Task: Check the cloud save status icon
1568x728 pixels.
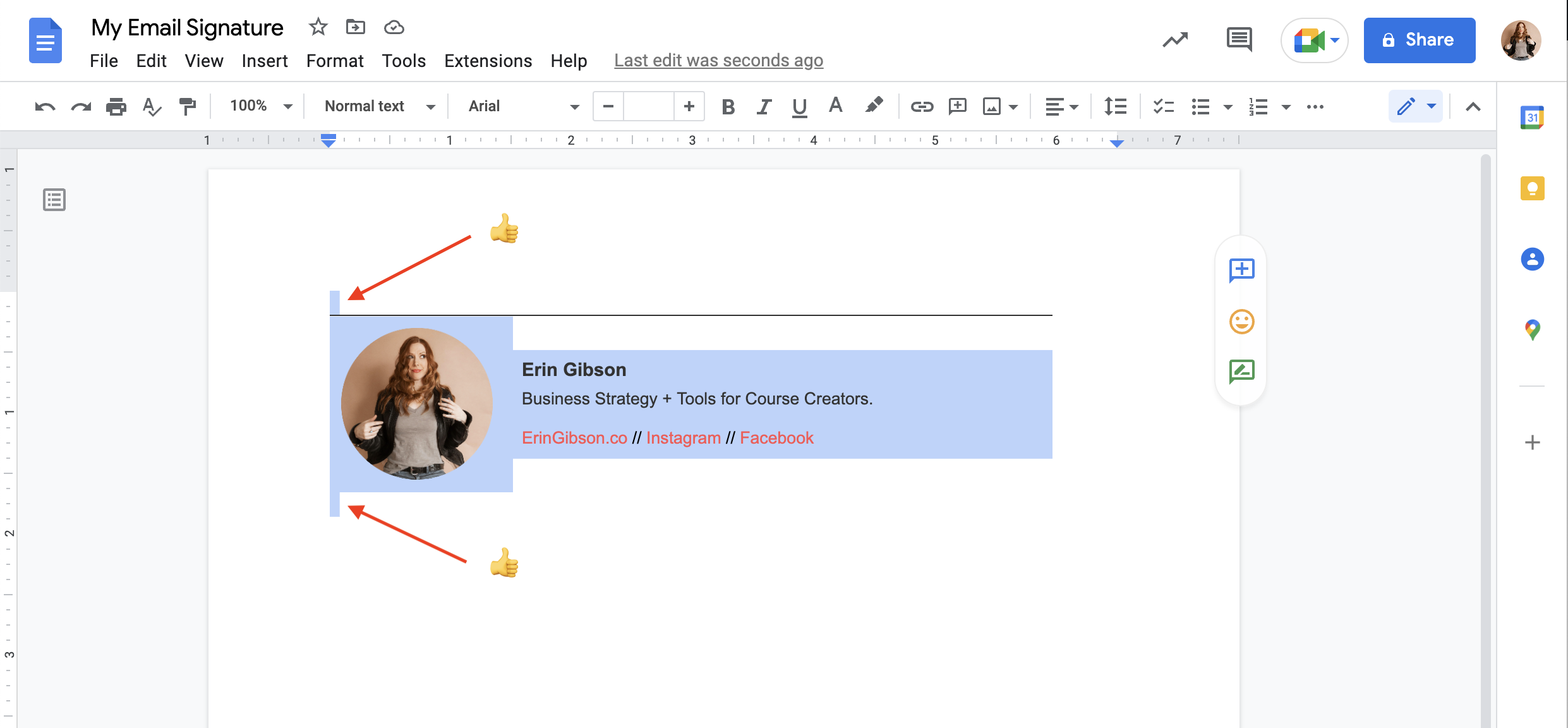Action: pyautogui.click(x=394, y=27)
